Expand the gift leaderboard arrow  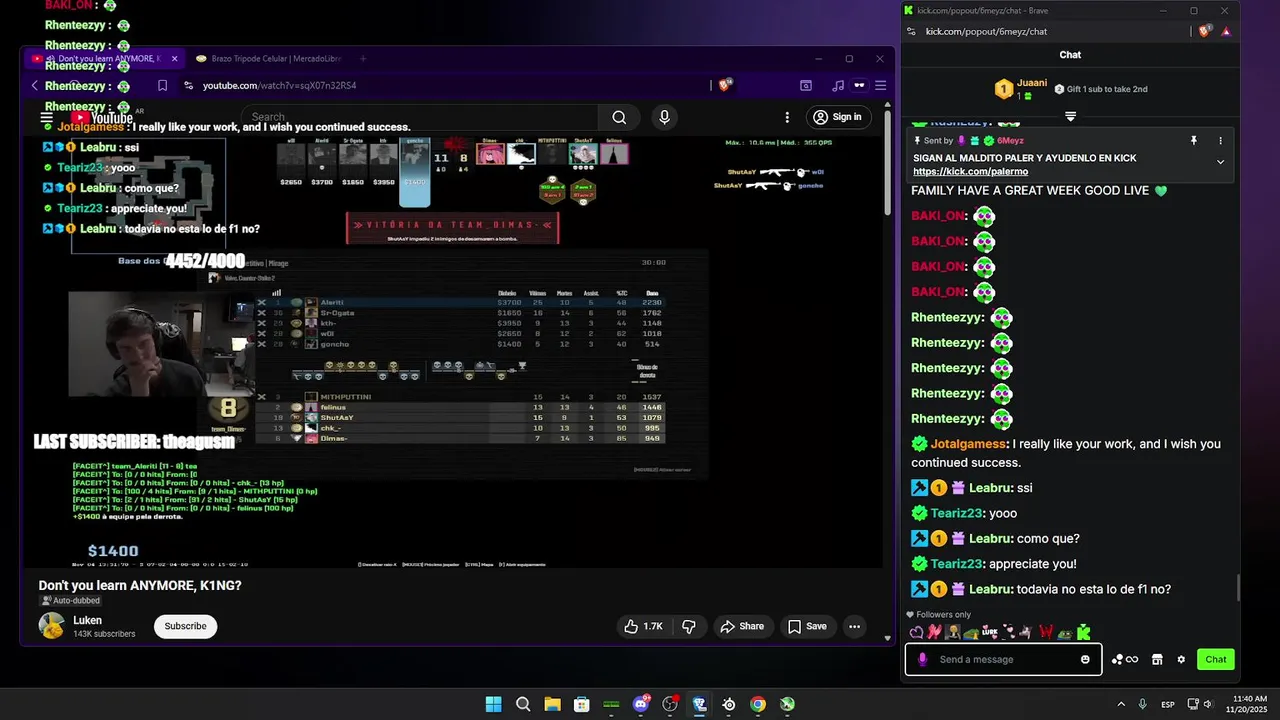coord(1070,116)
